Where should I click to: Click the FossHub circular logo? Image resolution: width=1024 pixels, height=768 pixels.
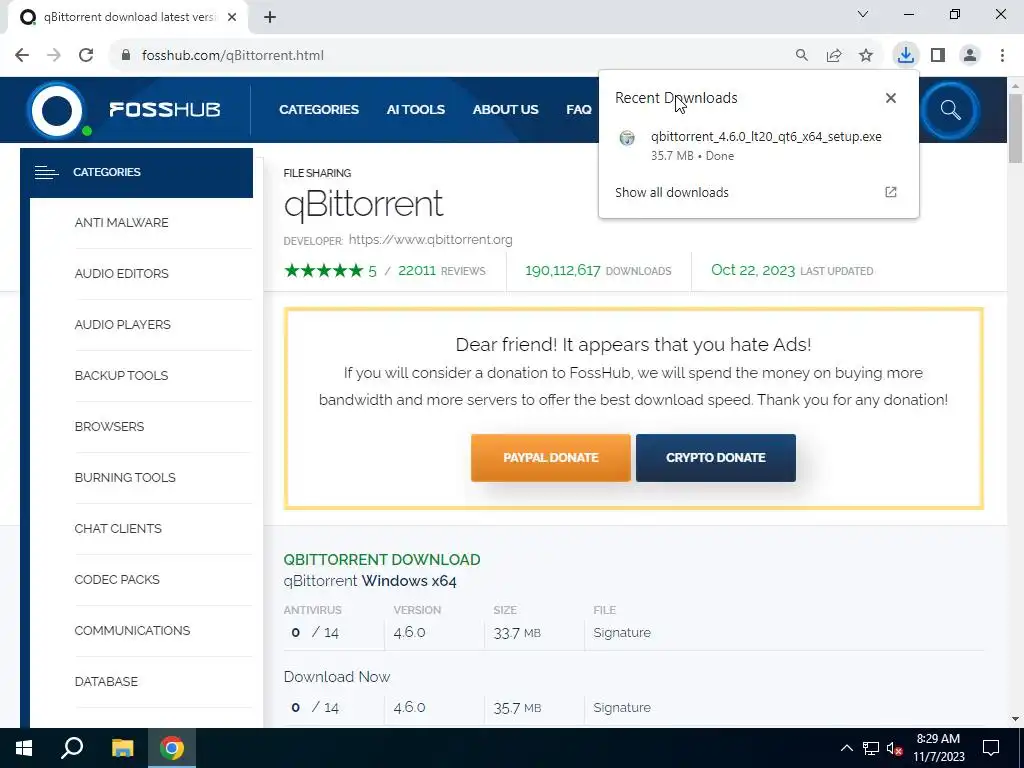click(x=56, y=110)
